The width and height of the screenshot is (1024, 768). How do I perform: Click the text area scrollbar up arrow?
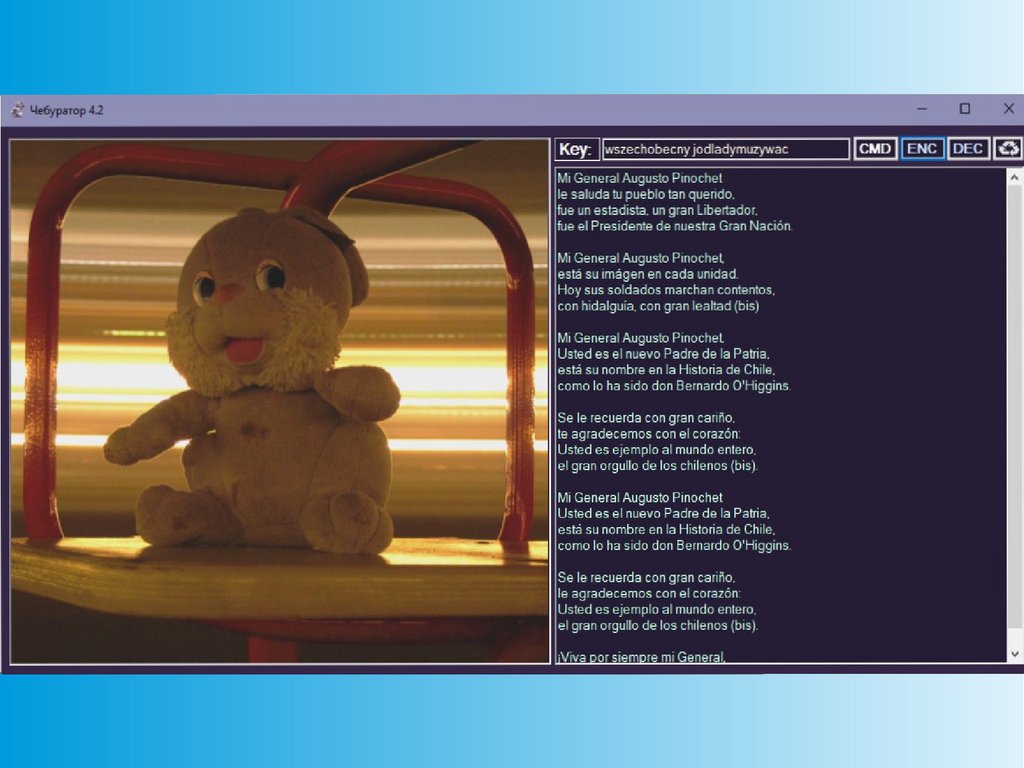tap(1014, 177)
